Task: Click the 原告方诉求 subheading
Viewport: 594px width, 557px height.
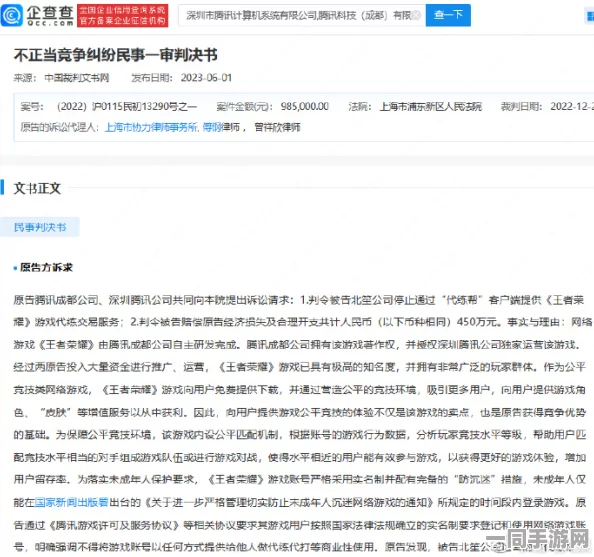Action: tap(46, 268)
